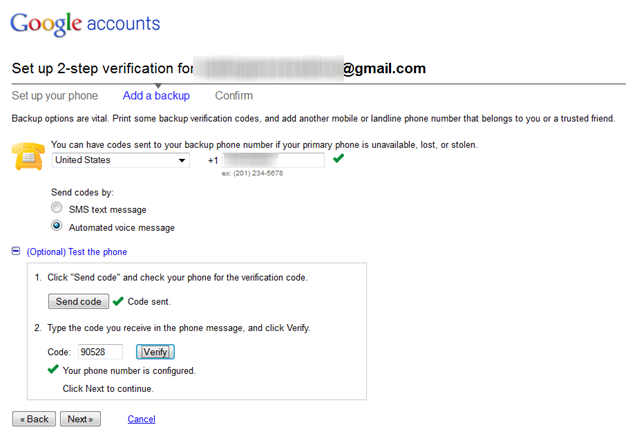Click the yellow telephone icon
The width and height of the screenshot is (628, 445).
tap(28, 156)
